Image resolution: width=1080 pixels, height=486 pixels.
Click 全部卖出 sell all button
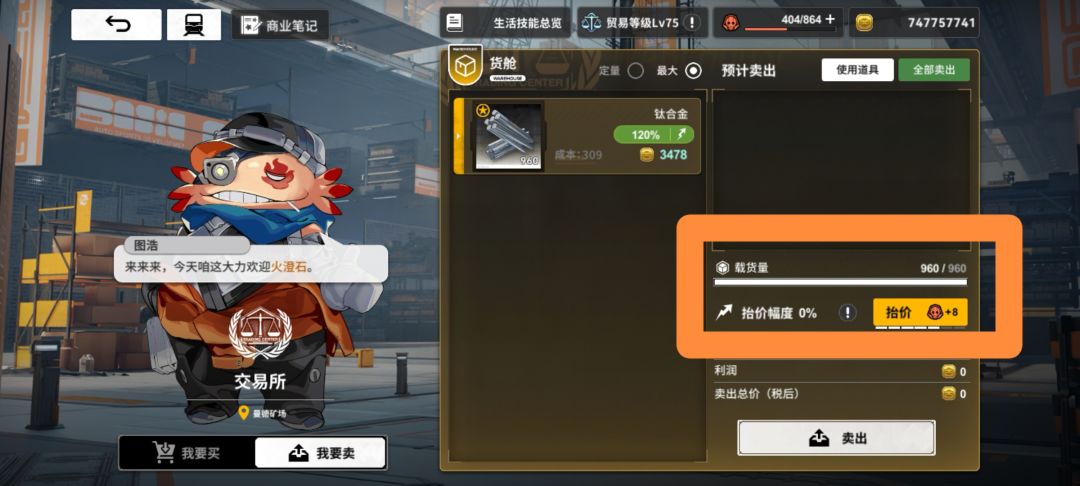click(933, 70)
